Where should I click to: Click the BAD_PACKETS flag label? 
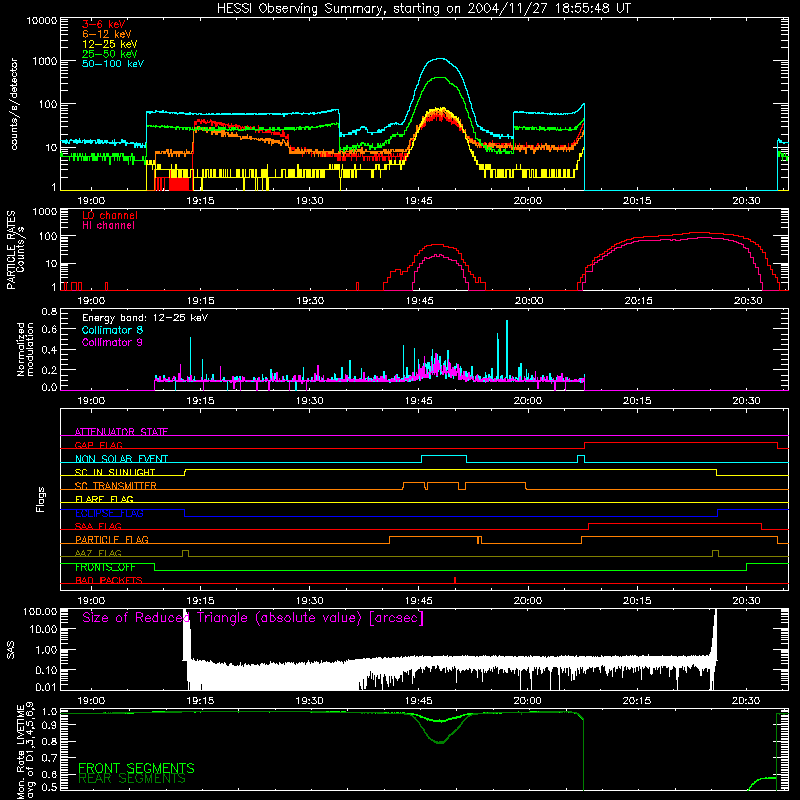coord(109,580)
